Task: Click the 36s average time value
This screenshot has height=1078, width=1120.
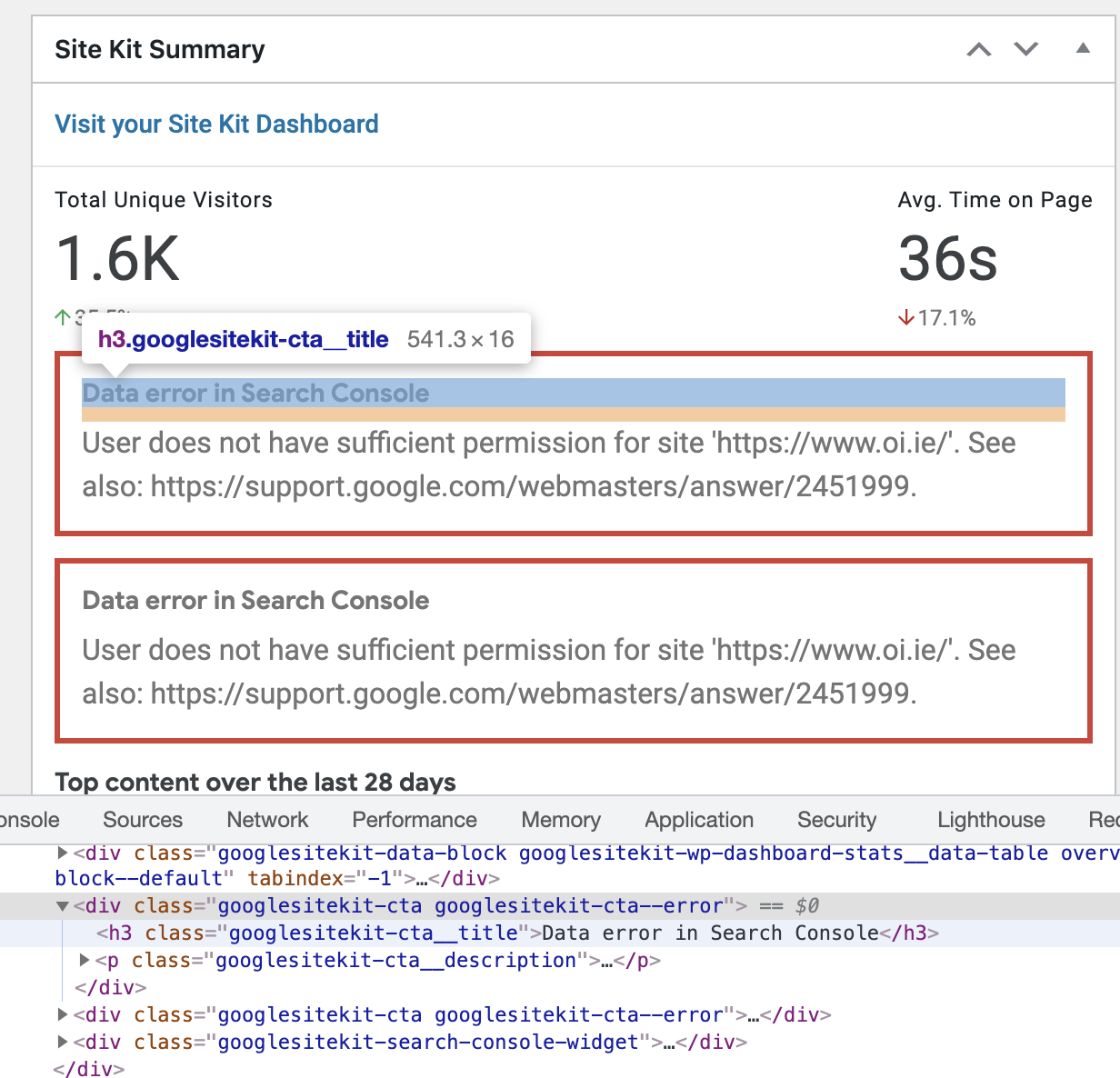Action: pos(948,258)
